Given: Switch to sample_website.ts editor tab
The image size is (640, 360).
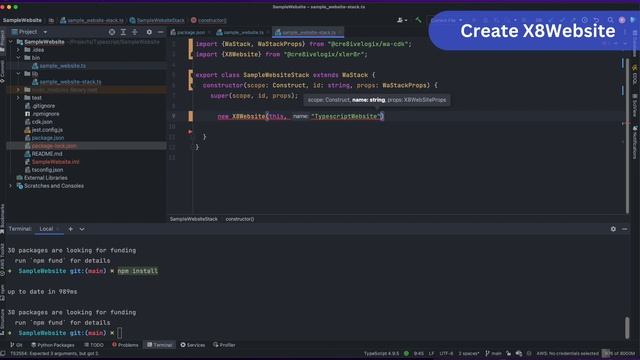Looking at the screenshot, I should [243, 32].
